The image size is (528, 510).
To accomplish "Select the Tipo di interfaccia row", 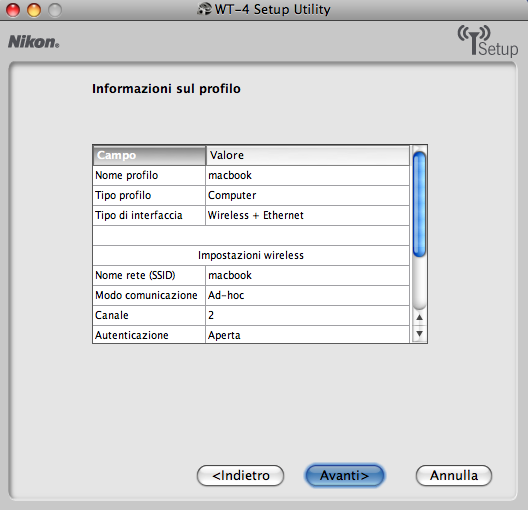I will tap(251, 215).
